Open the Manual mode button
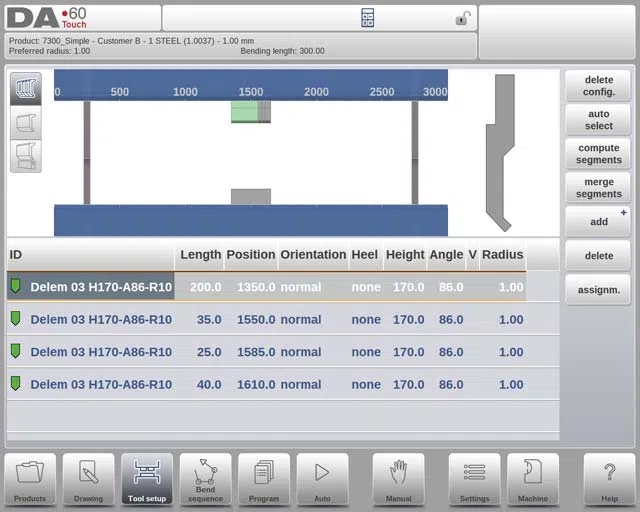Image resolution: width=640 pixels, height=512 pixels. (x=398, y=479)
